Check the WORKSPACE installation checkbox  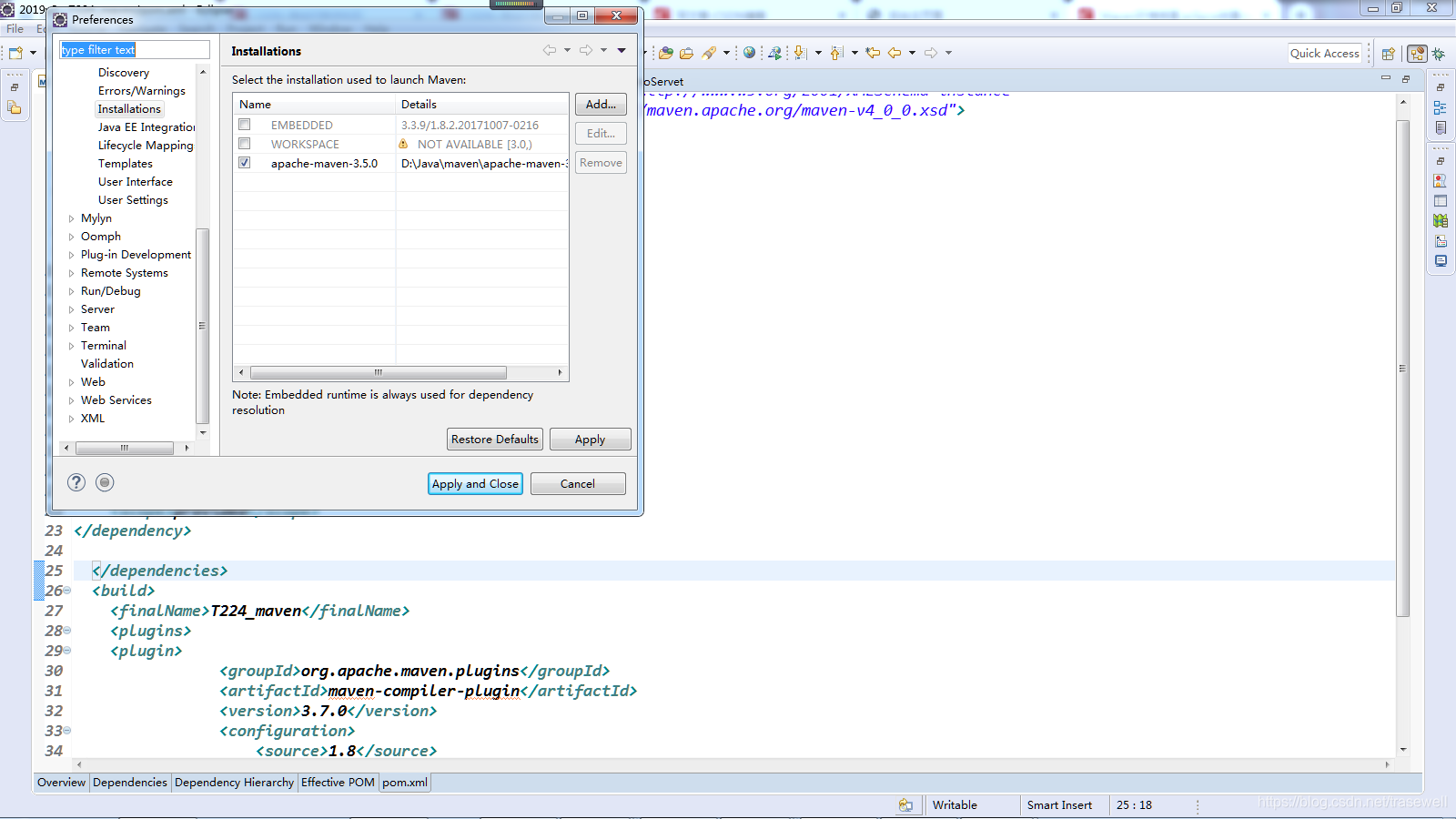coord(244,144)
